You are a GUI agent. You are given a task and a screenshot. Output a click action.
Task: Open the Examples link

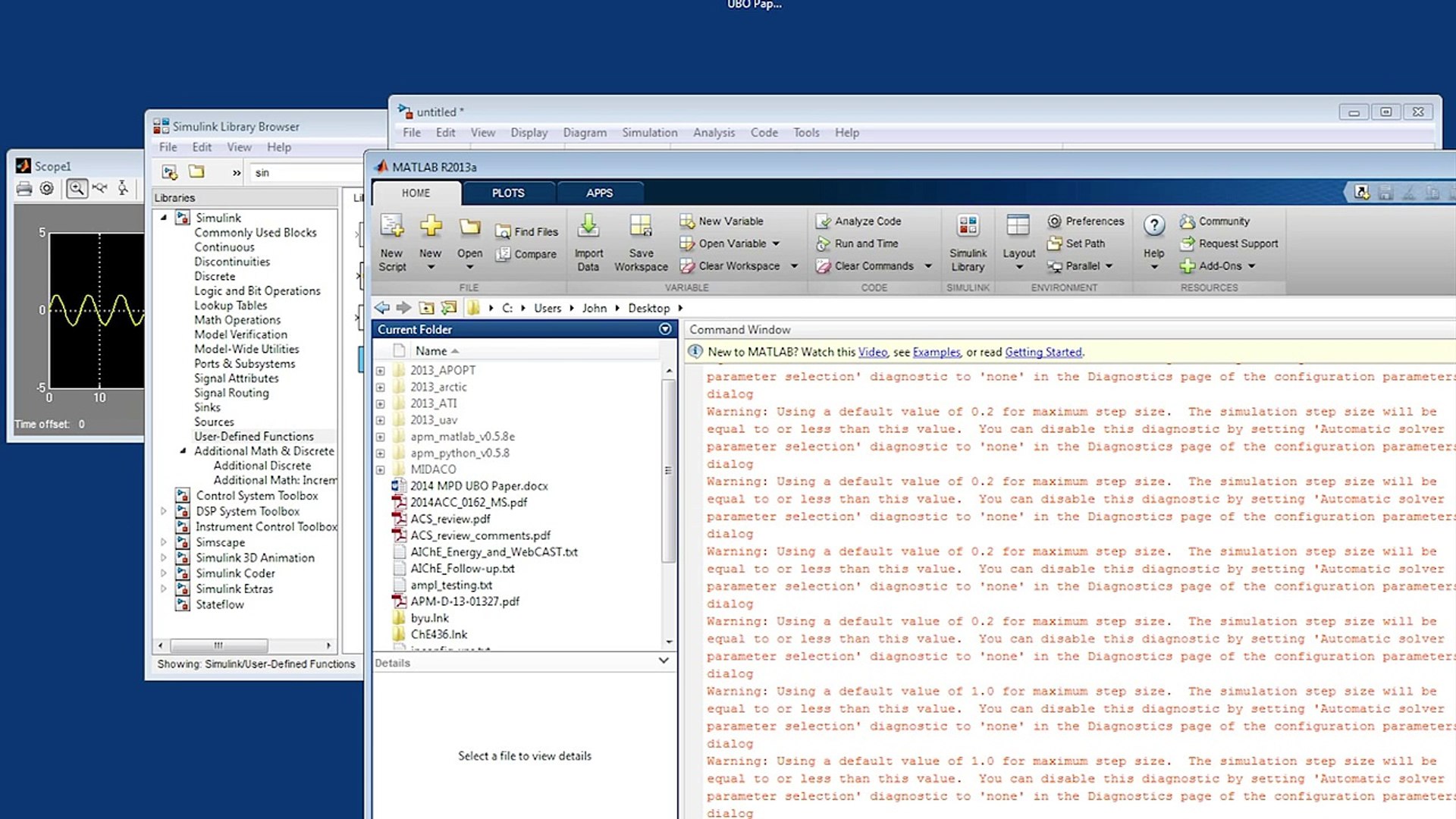(937, 353)
